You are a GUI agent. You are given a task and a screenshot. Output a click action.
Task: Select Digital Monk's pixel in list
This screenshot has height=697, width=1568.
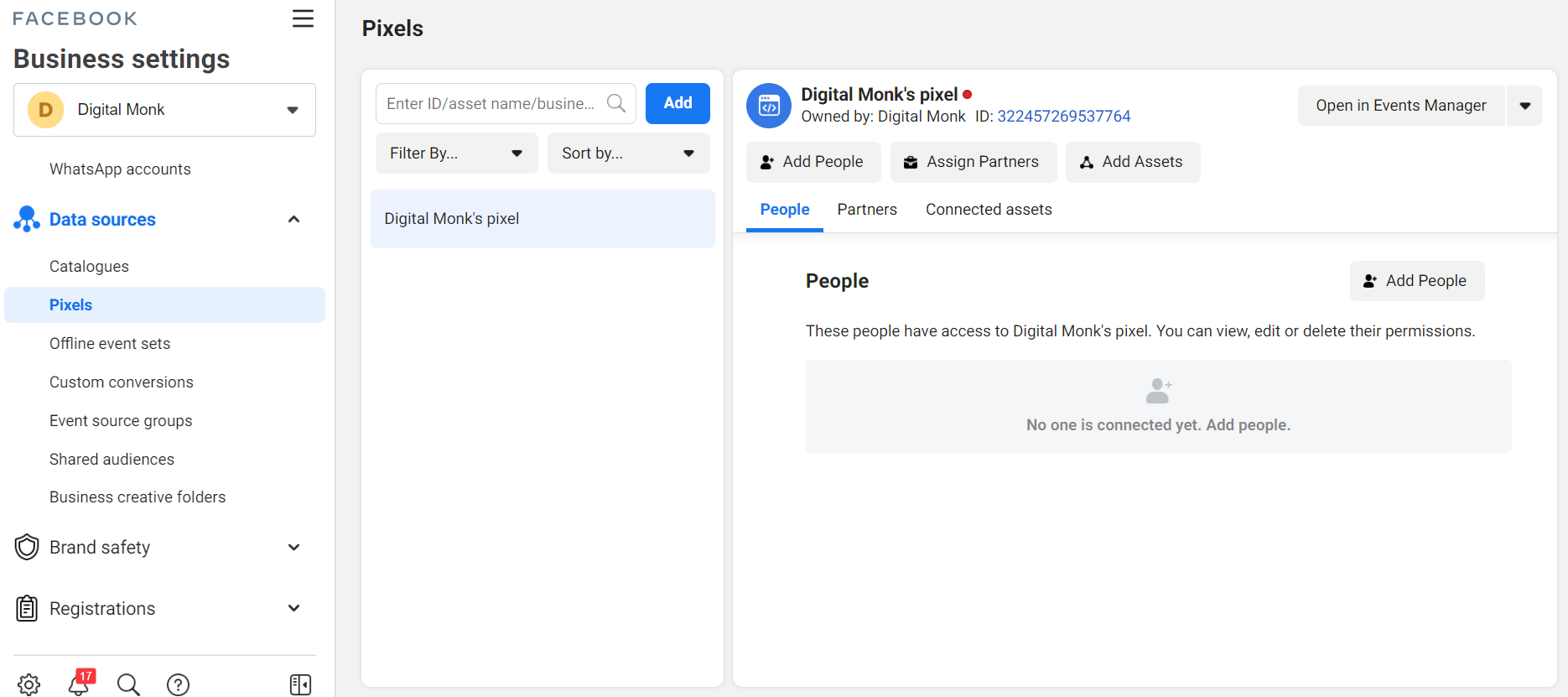[x=543, y=219]
